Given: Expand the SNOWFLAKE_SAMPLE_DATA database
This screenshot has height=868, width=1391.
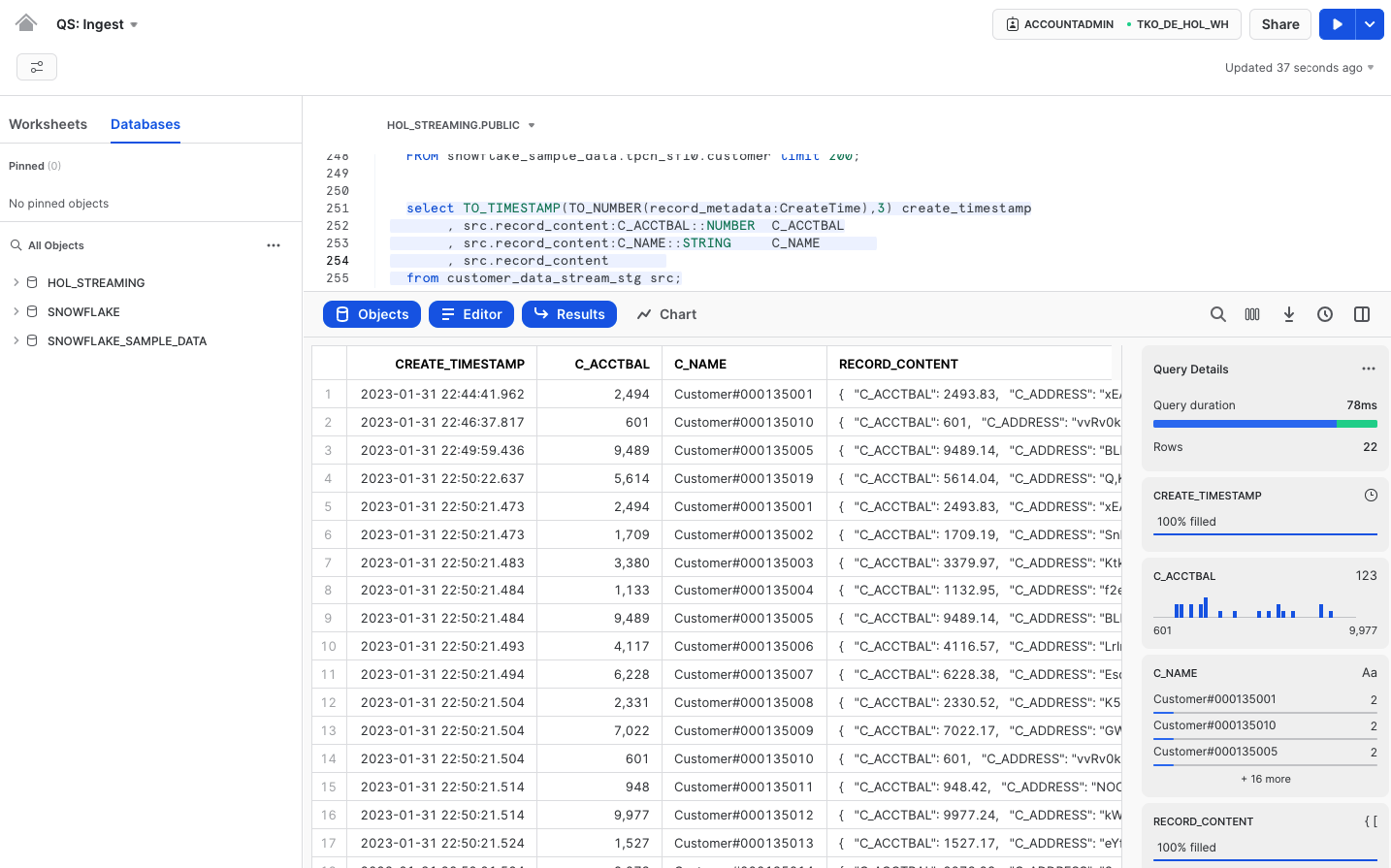Looking at the screenshot, I should (16, 340).
